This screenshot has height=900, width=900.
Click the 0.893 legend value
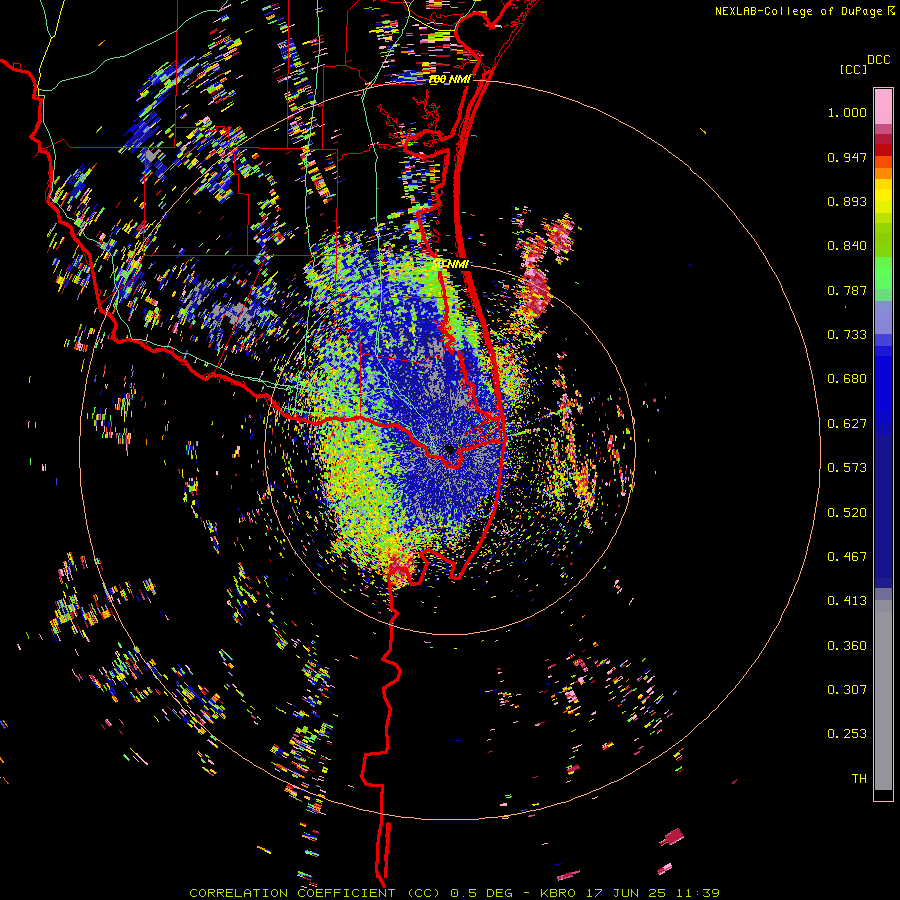[x=847, y=201]
